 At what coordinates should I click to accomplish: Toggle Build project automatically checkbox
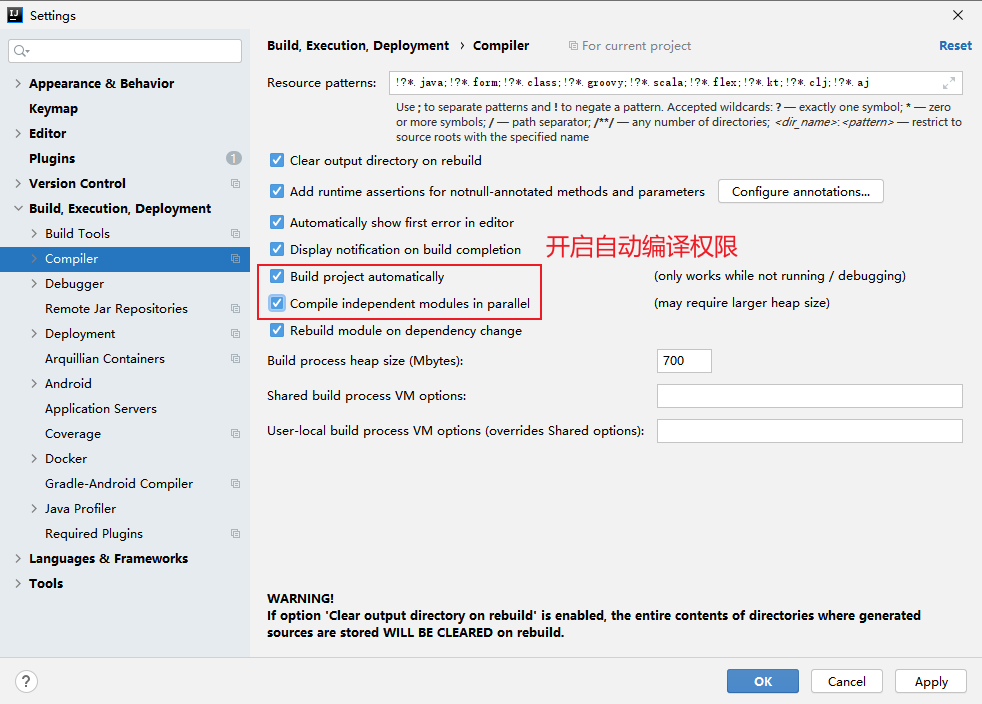277,276
